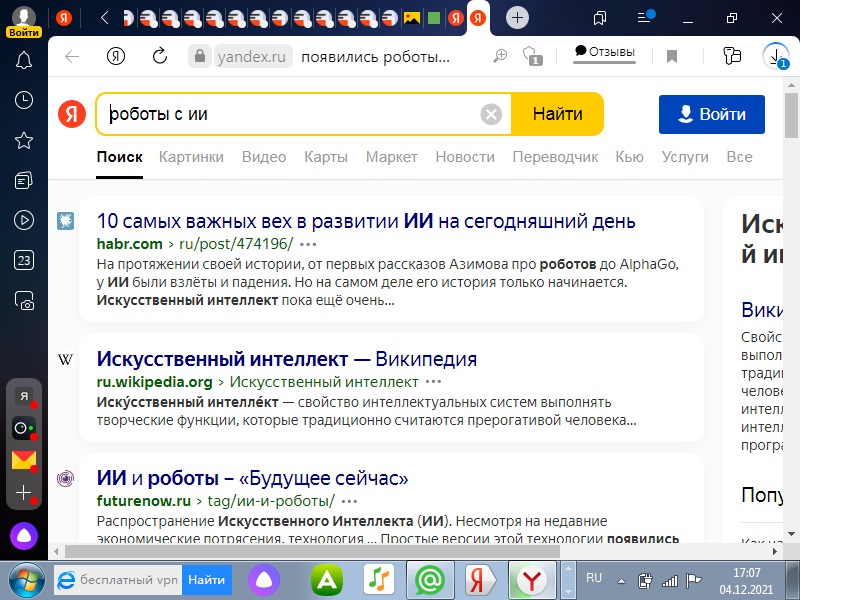Click taskbar Найти search button
Viewport: 845px width, 600px height.
coord(206,580)
